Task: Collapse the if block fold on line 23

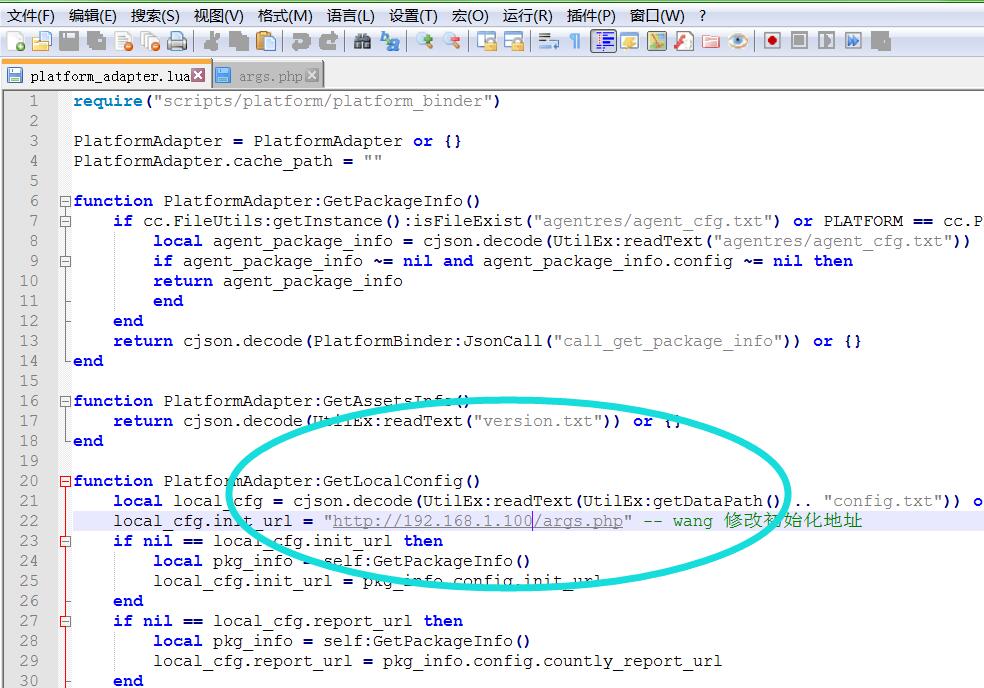Action: (65, 541)
